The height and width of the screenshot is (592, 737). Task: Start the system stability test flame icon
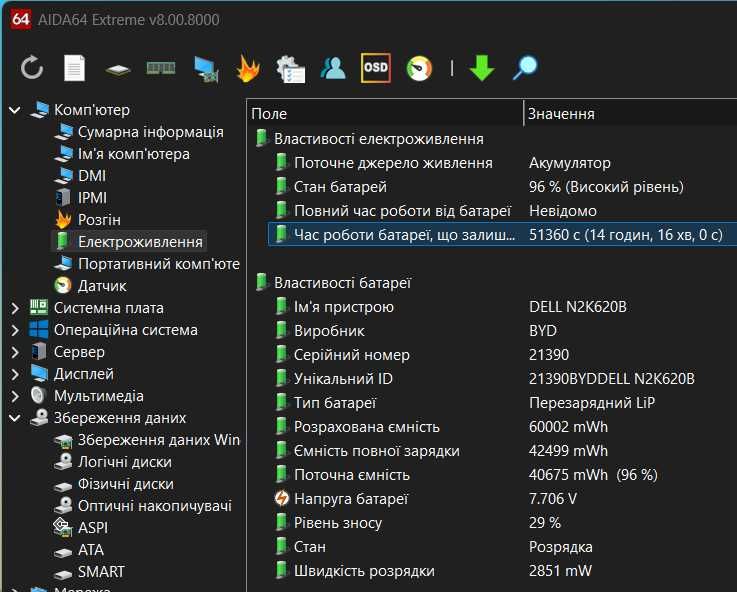(248, 69)
